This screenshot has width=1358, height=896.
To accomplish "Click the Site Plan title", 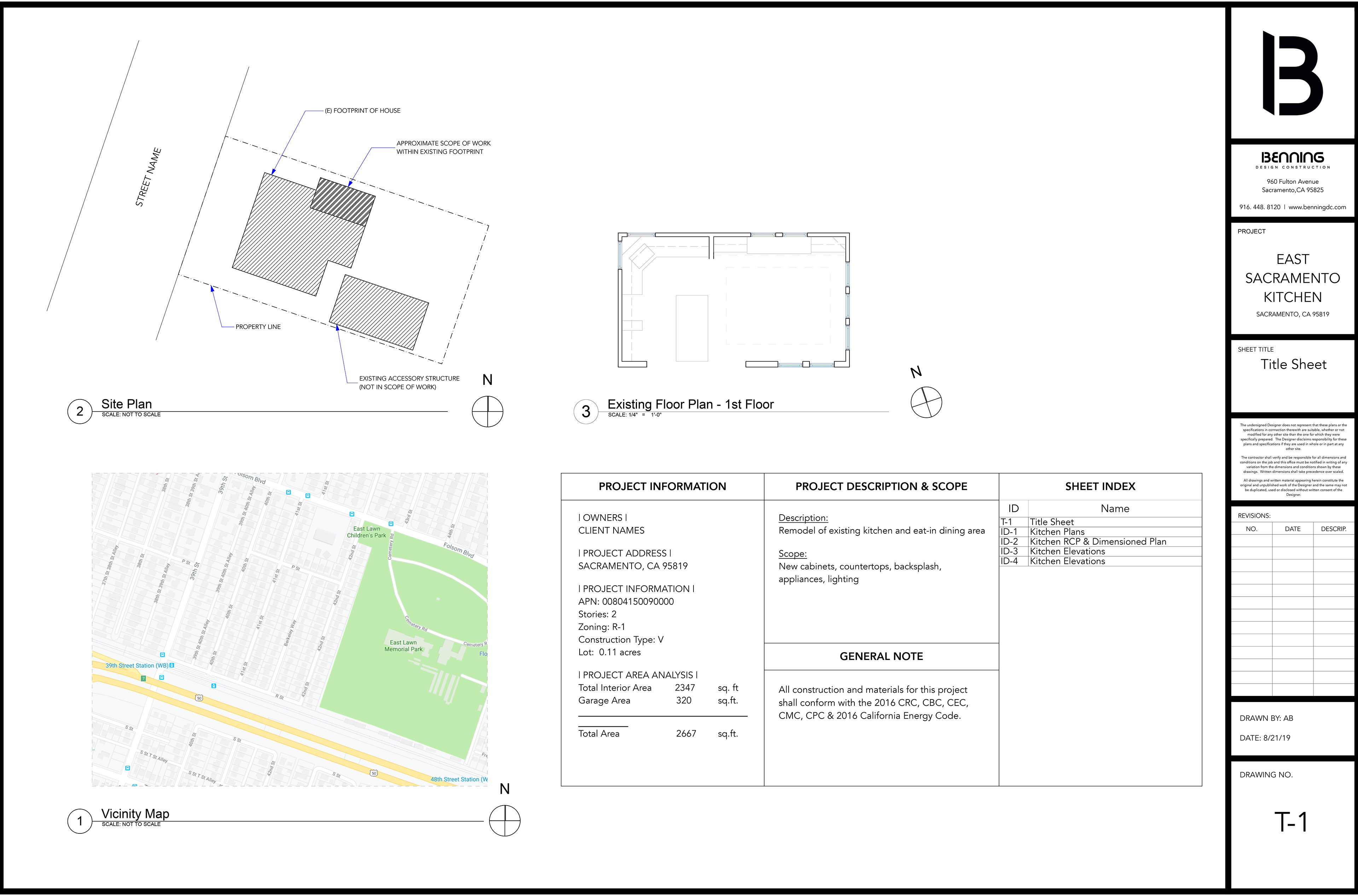I will click(126, 403).
